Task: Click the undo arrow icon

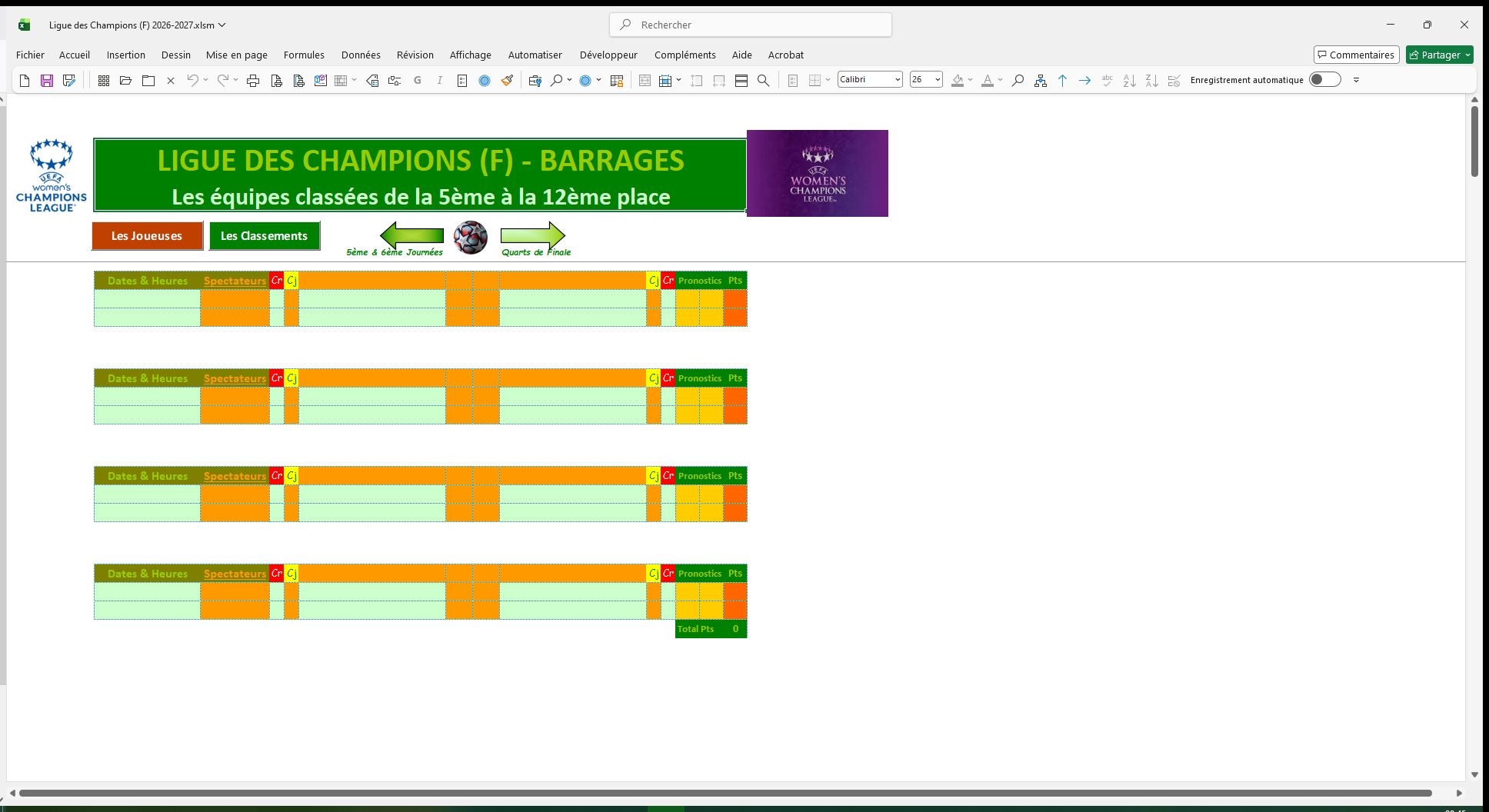Action: pyautogui.click(x=193, y=80)
